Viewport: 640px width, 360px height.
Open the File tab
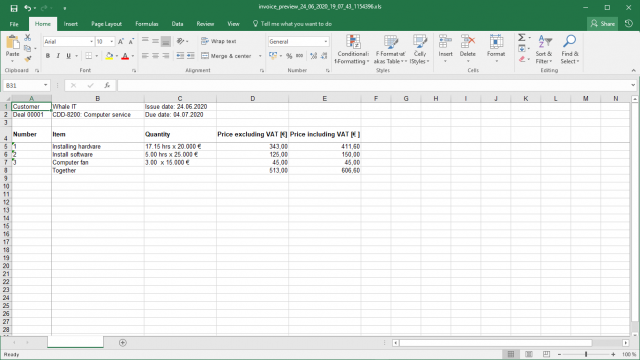click(x=14, y=24)
